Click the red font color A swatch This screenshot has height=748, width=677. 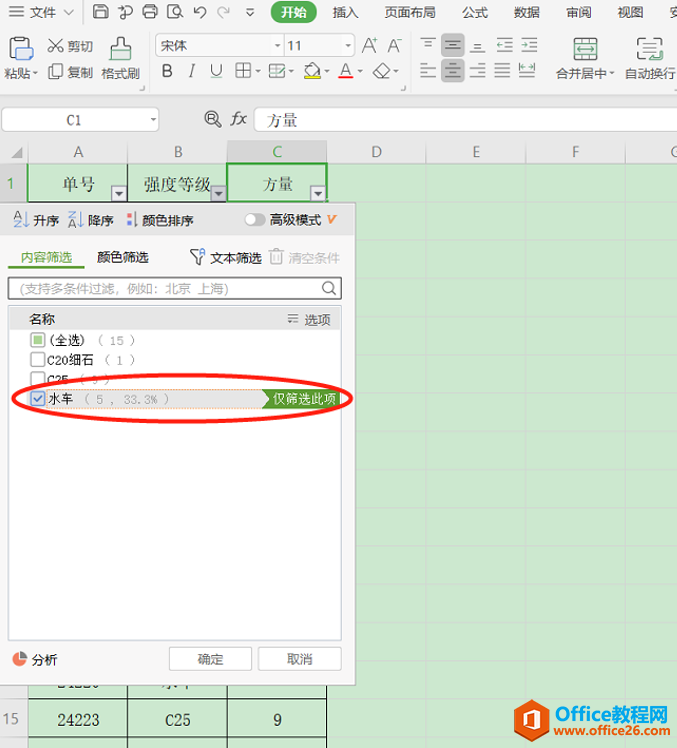[346, 71]
